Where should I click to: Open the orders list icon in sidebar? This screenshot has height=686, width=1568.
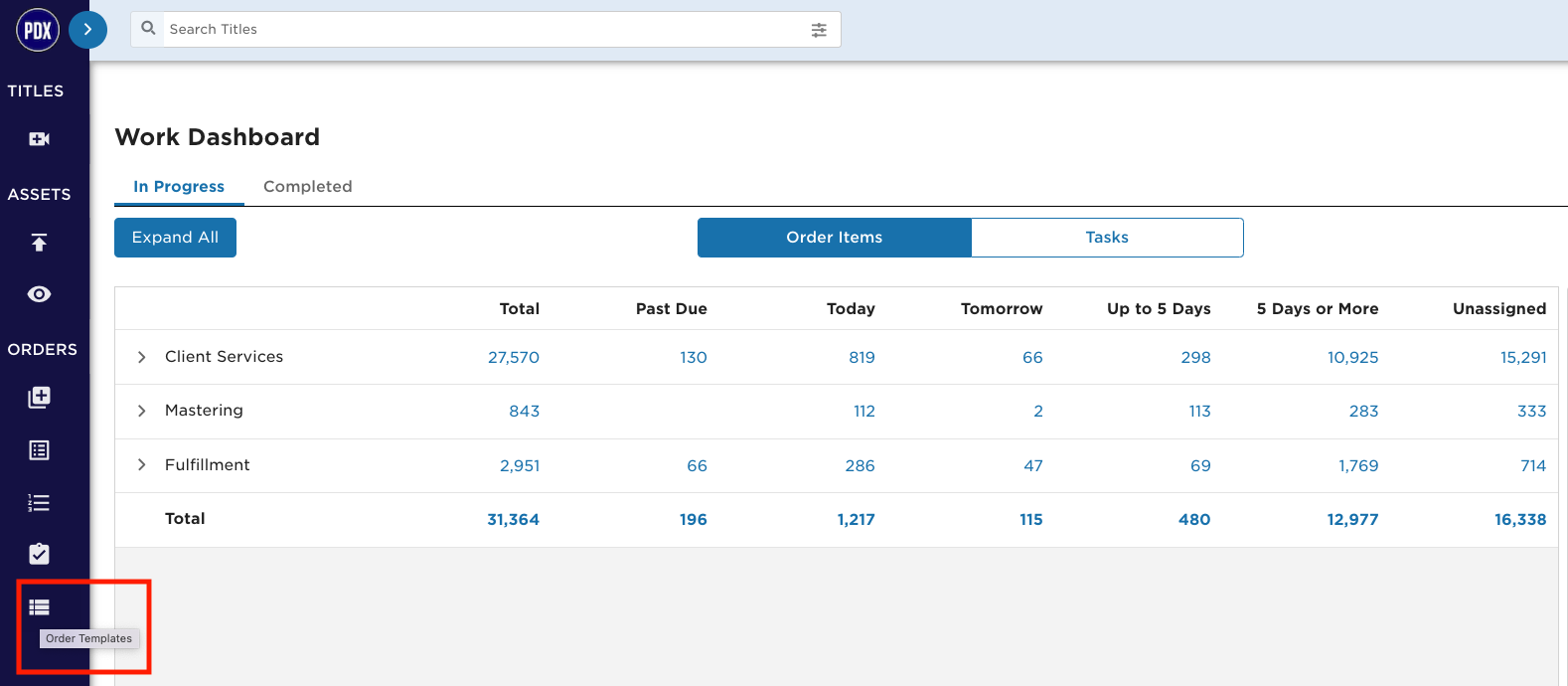tap(39, 450)
